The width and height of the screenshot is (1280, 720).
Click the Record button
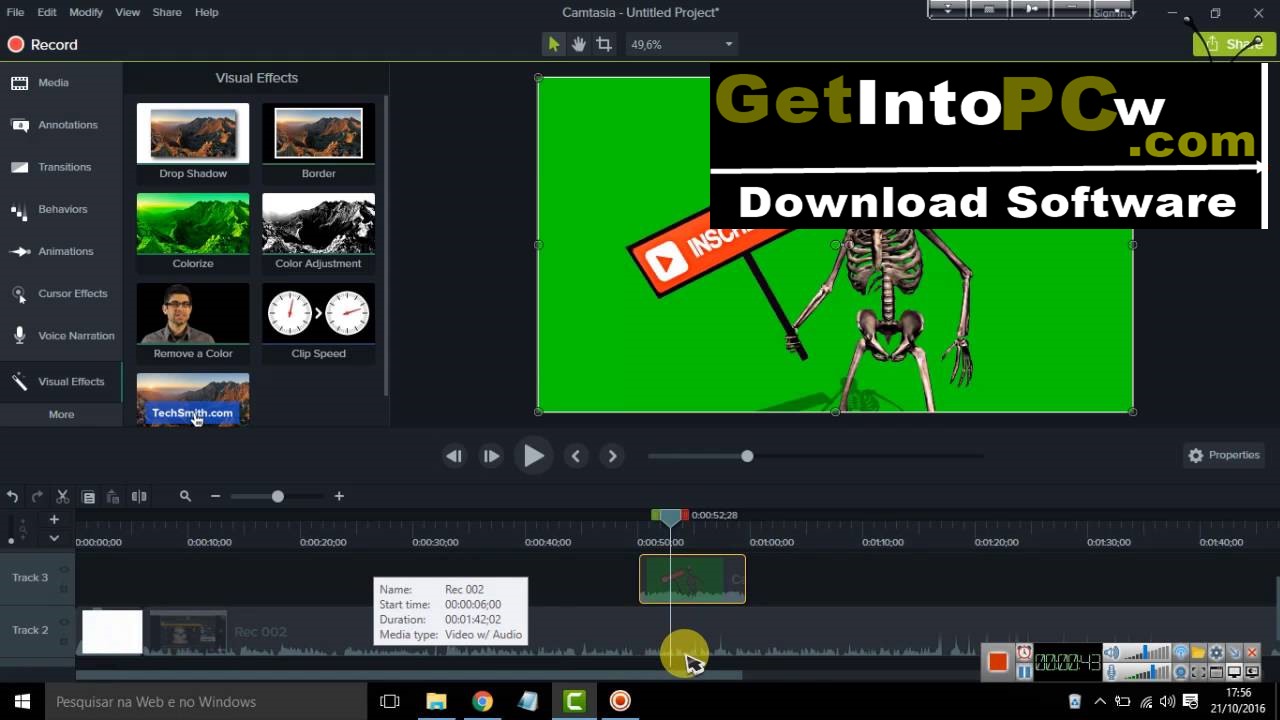click(x=42, y=44)
